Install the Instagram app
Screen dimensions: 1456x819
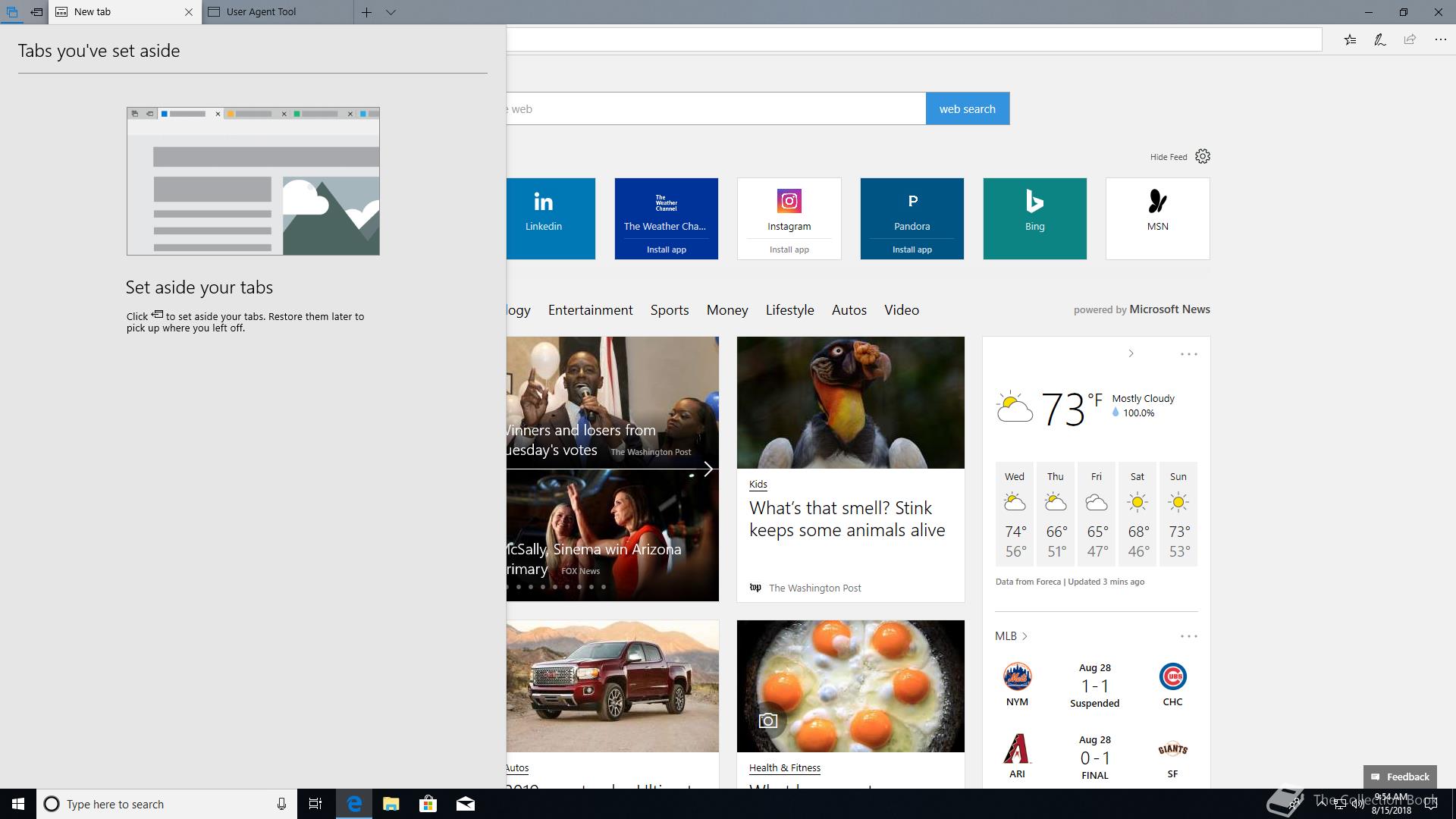[x=789, y=249]
